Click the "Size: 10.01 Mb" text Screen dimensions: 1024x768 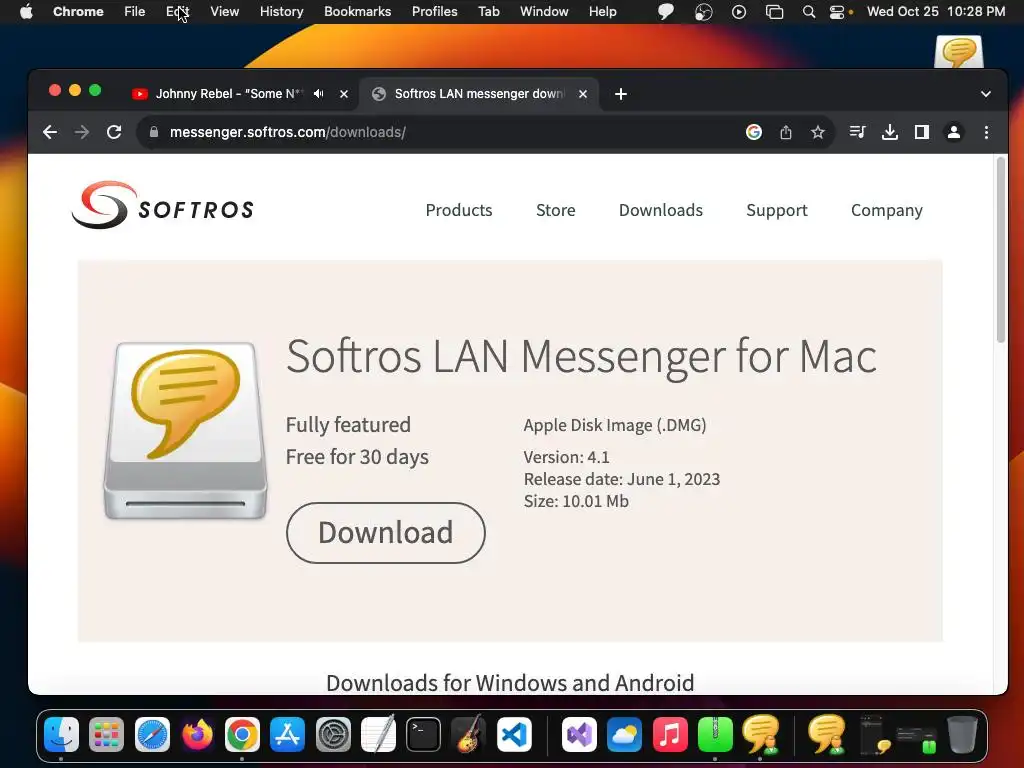(576, 502)
